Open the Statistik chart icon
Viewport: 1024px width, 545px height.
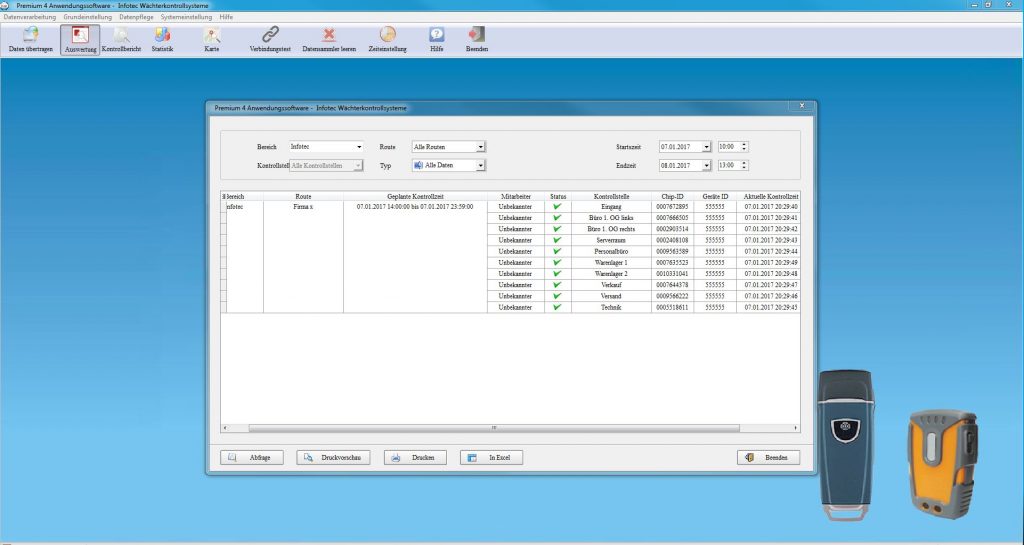coord(162,38)
